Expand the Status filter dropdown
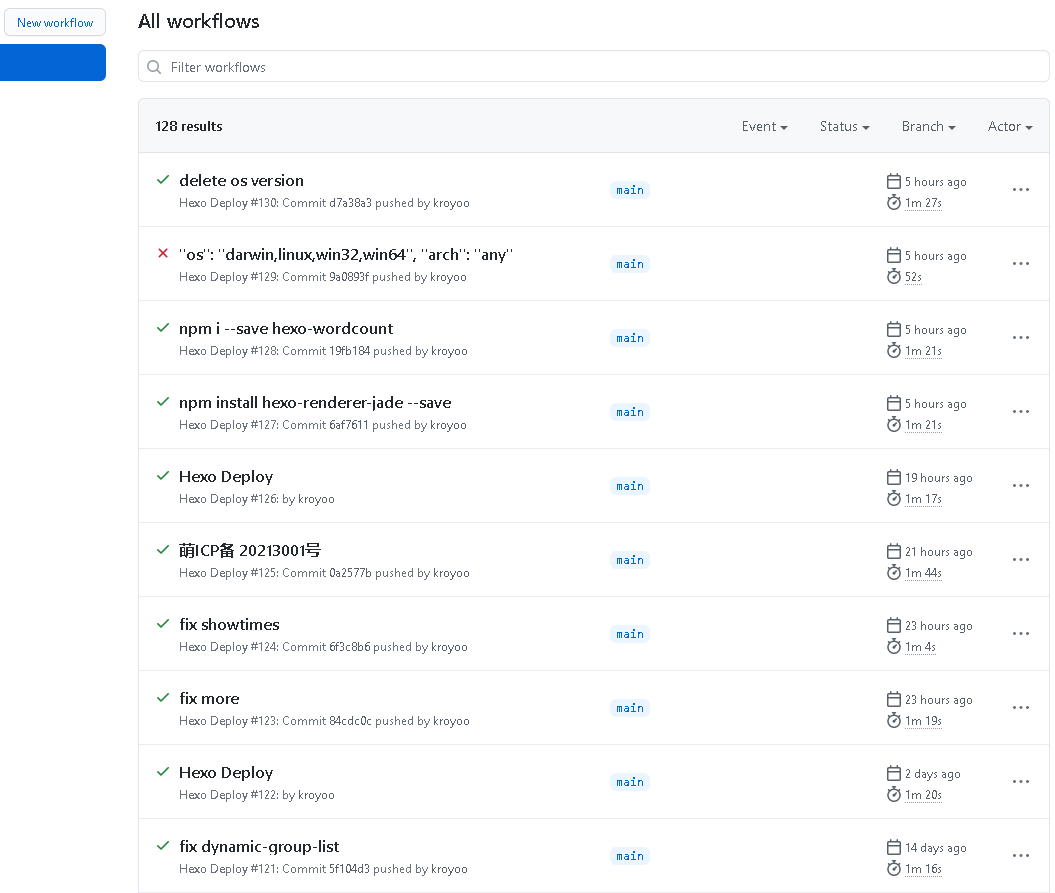The image size is (1055, 893). coord(844,127)
